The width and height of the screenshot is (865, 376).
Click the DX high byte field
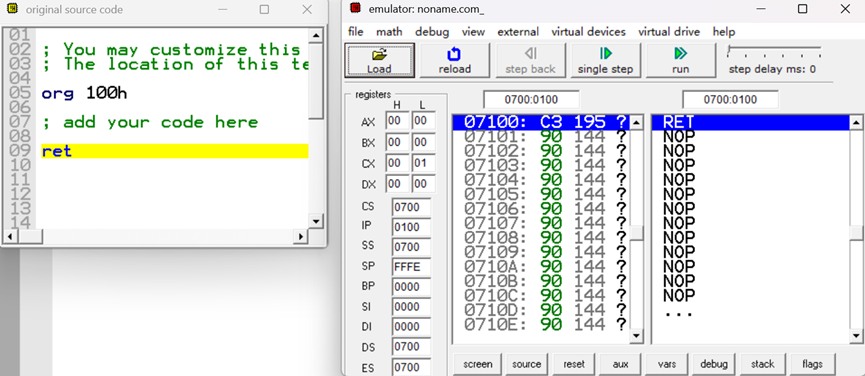[397, 184]
